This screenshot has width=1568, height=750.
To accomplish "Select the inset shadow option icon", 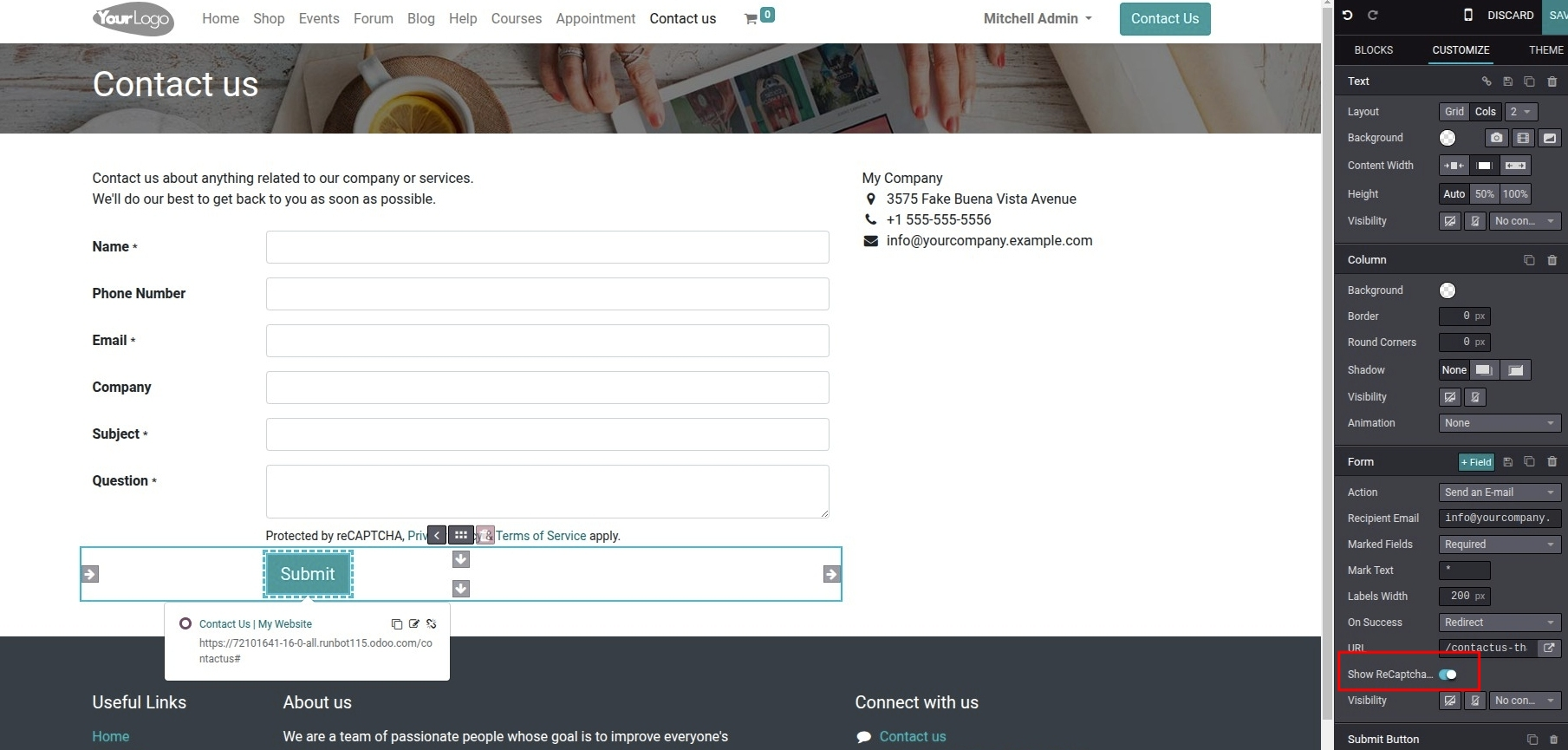I will tap(1515, 370).
